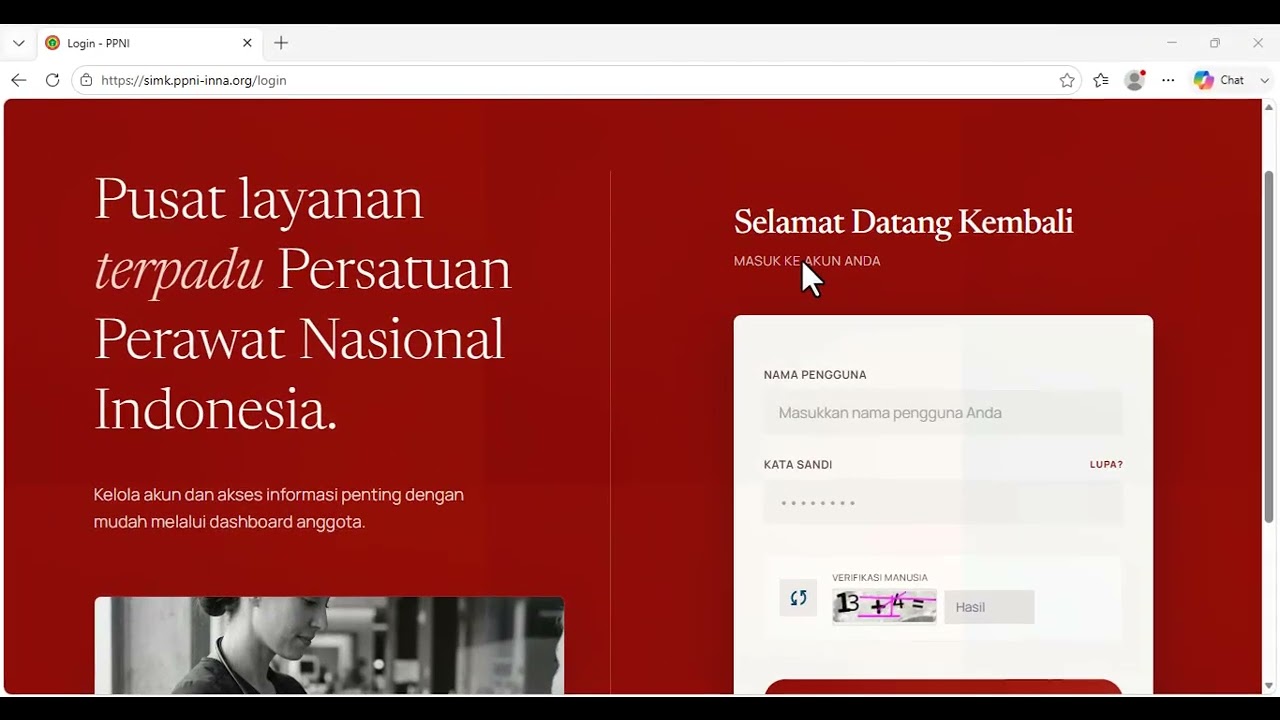Open the browser settings ellipsis menu
Image resolution: width=1280 pixels, height=720 pixels.
(1168, 80)
